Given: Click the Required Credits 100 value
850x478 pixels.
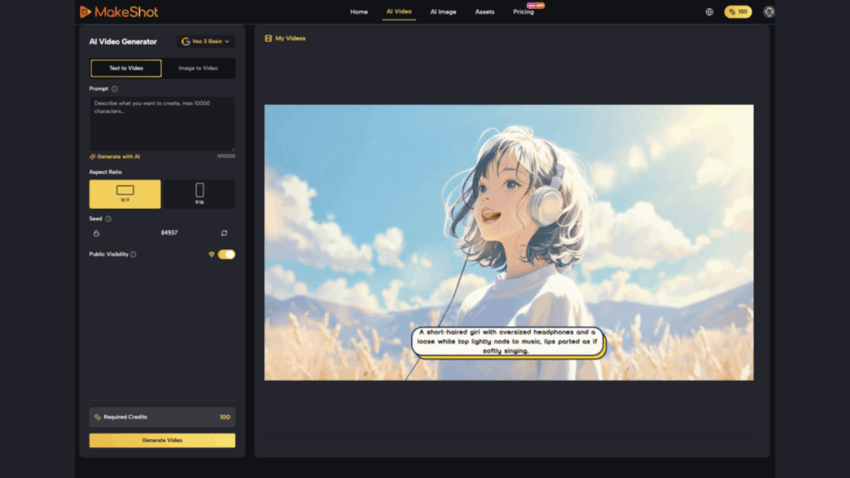Looking at the screenshot, I should click(x=224, y=417).
